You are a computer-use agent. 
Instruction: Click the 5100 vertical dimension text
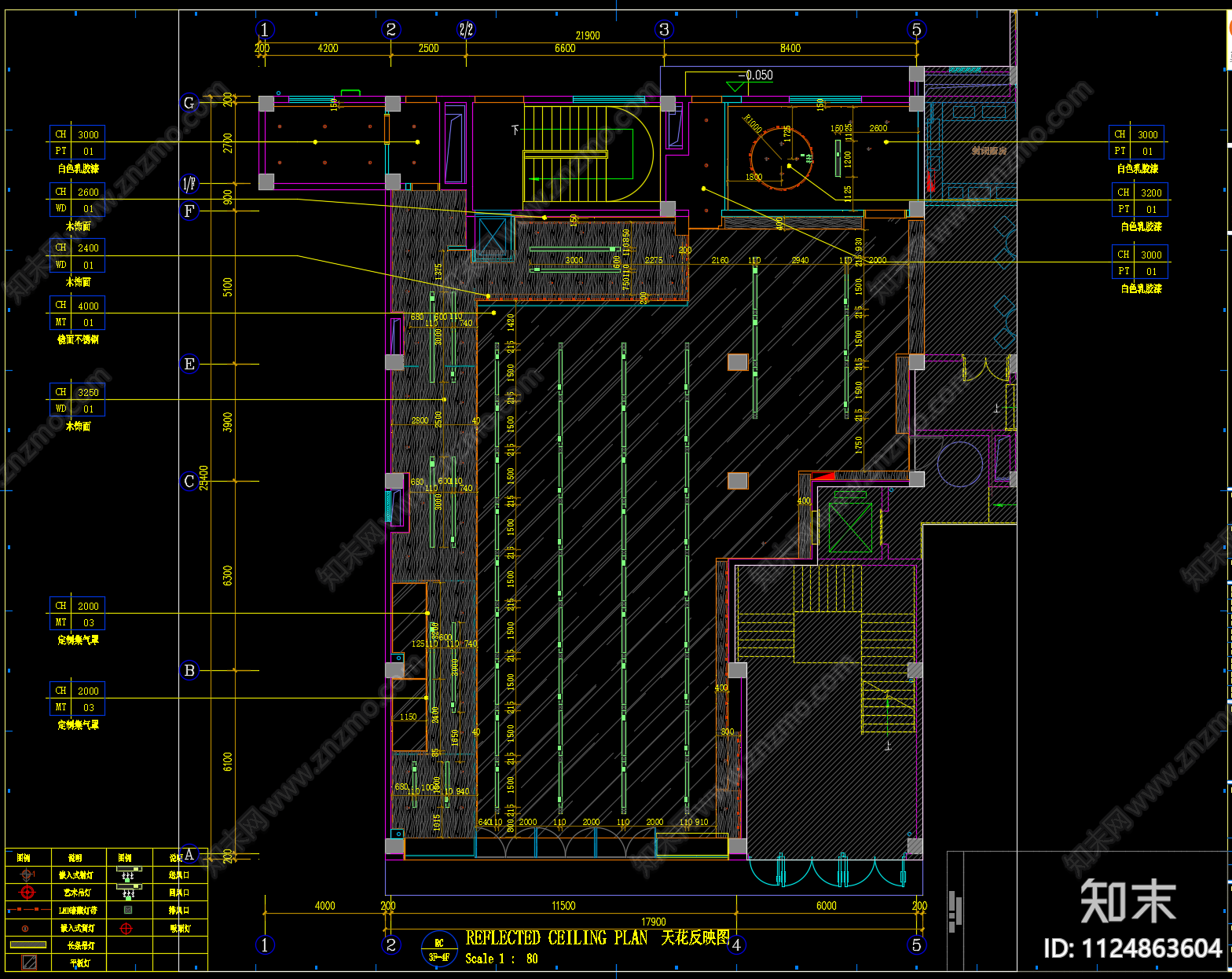pos(228,287)
